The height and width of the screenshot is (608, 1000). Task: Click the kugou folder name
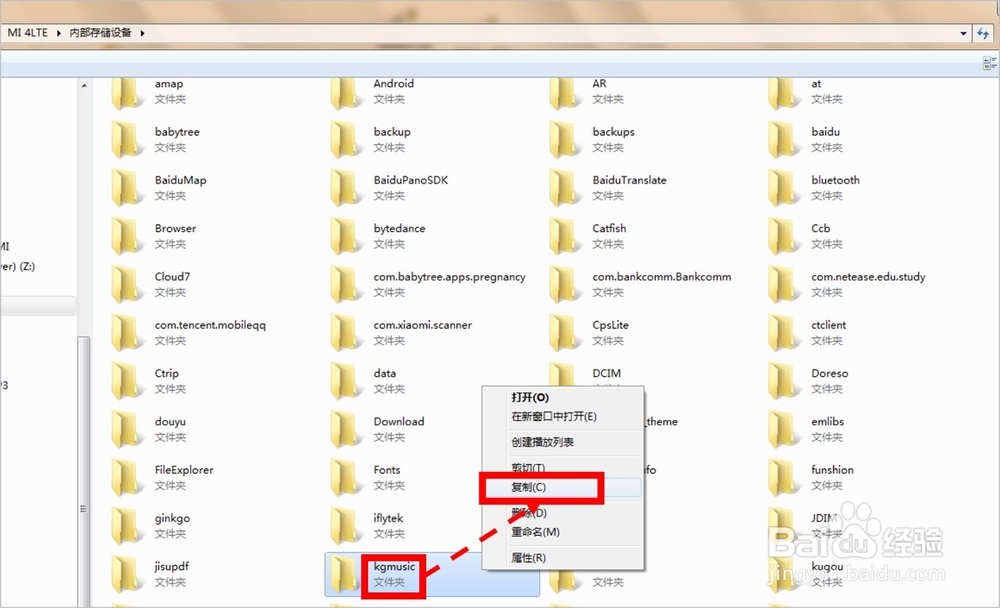point(827,567)
